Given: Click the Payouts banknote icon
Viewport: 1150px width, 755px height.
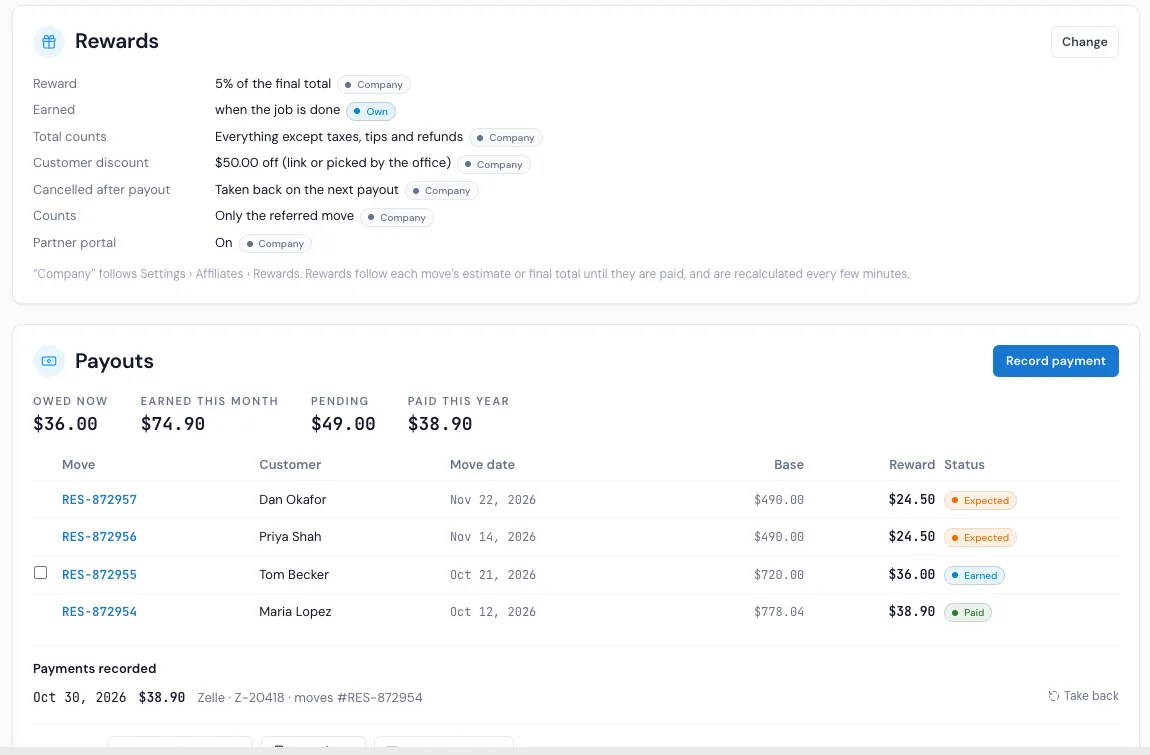Looking at the screenshot, I should tap(49, 361).
